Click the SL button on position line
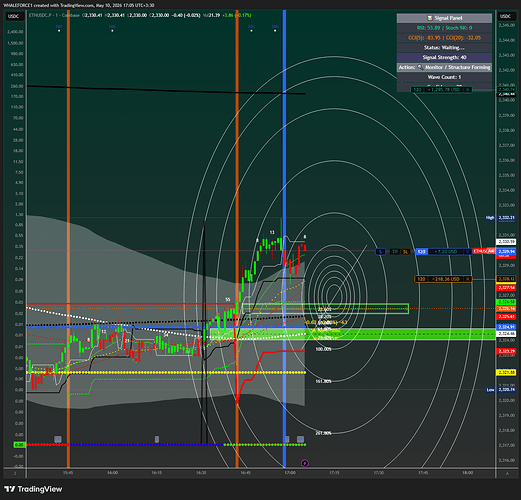The image size is (521, 500). [405, 252]
